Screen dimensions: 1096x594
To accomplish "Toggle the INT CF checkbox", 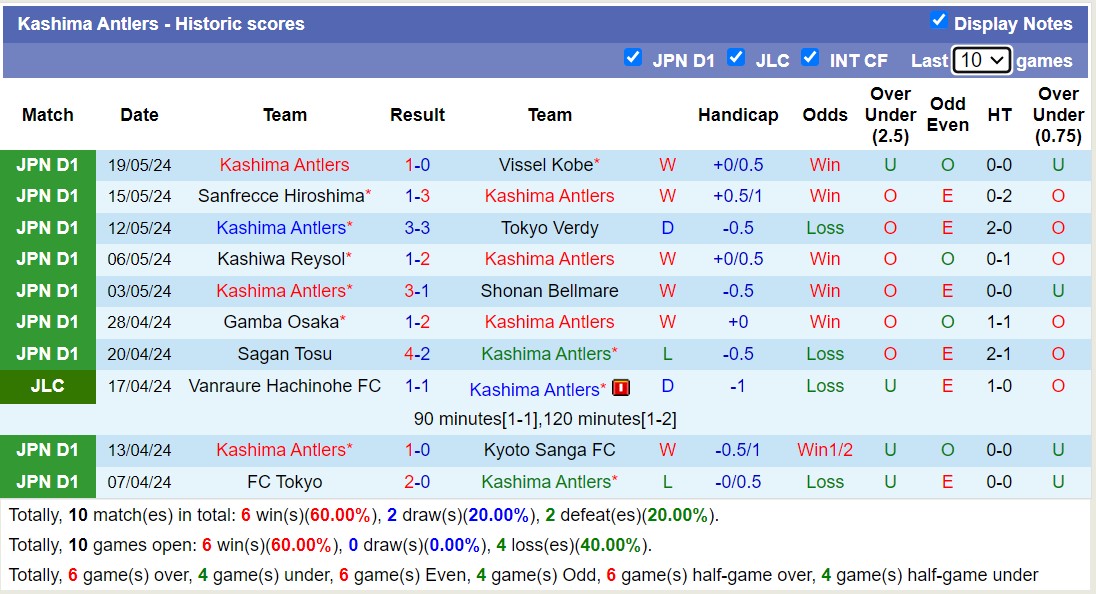I will pos(810,57).
